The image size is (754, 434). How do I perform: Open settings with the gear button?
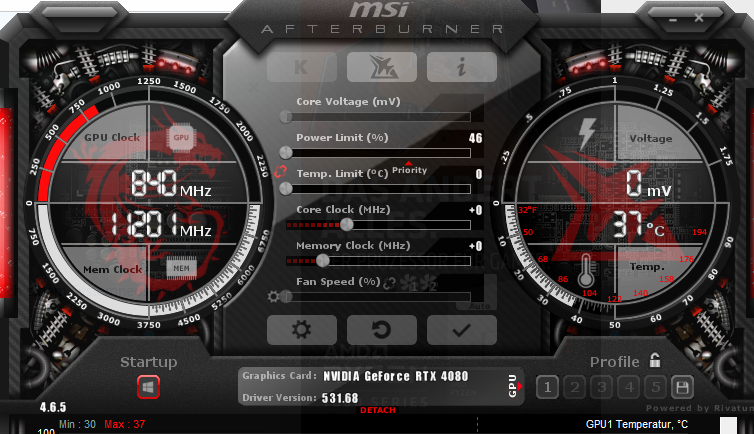[x=302, y=330]
